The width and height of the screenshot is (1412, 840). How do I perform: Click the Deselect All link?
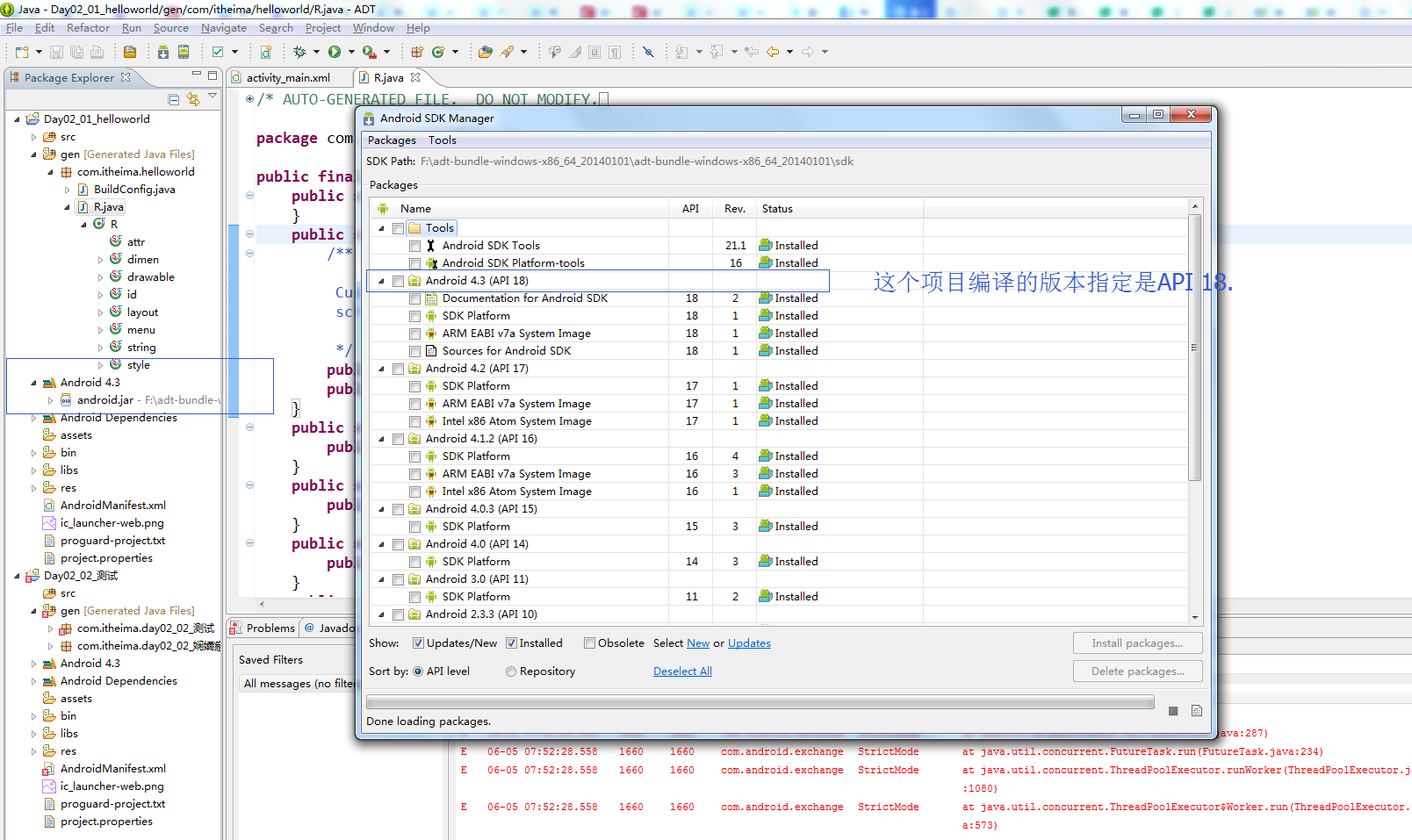[x=682, y=671]
